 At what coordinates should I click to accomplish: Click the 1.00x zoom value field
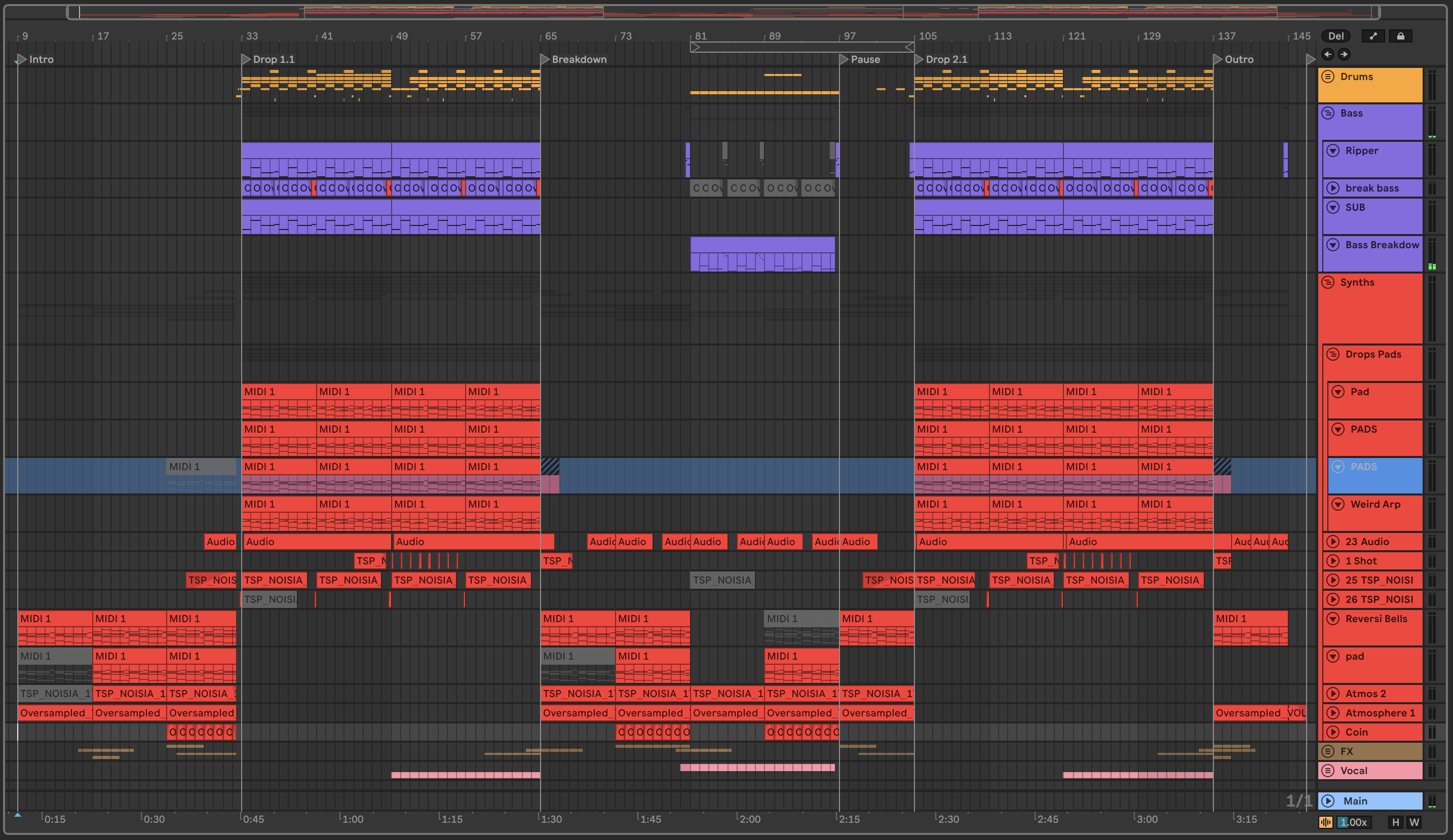click(x=1353, y=822)
